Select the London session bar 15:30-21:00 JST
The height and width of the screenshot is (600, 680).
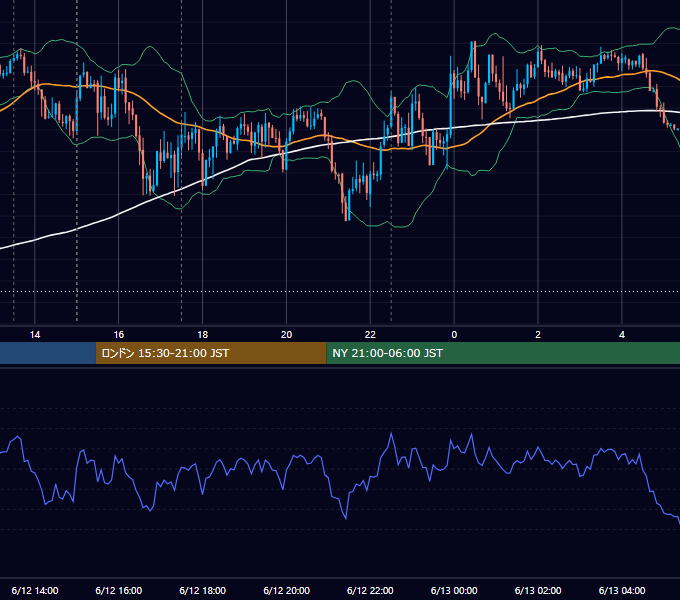(x=211, y=353)
